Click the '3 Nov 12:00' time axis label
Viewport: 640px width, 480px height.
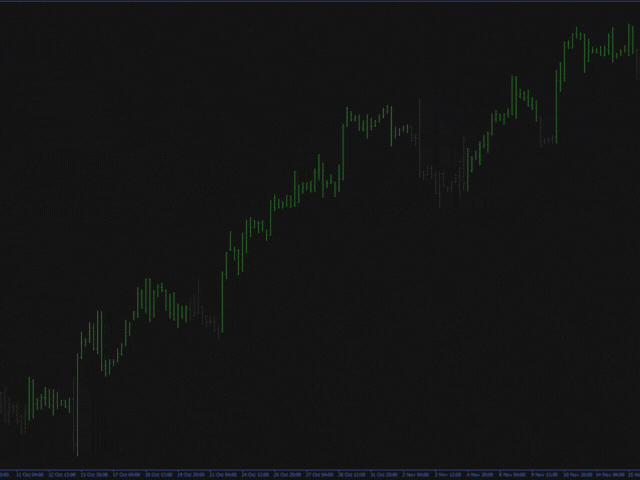pos(448,475)
